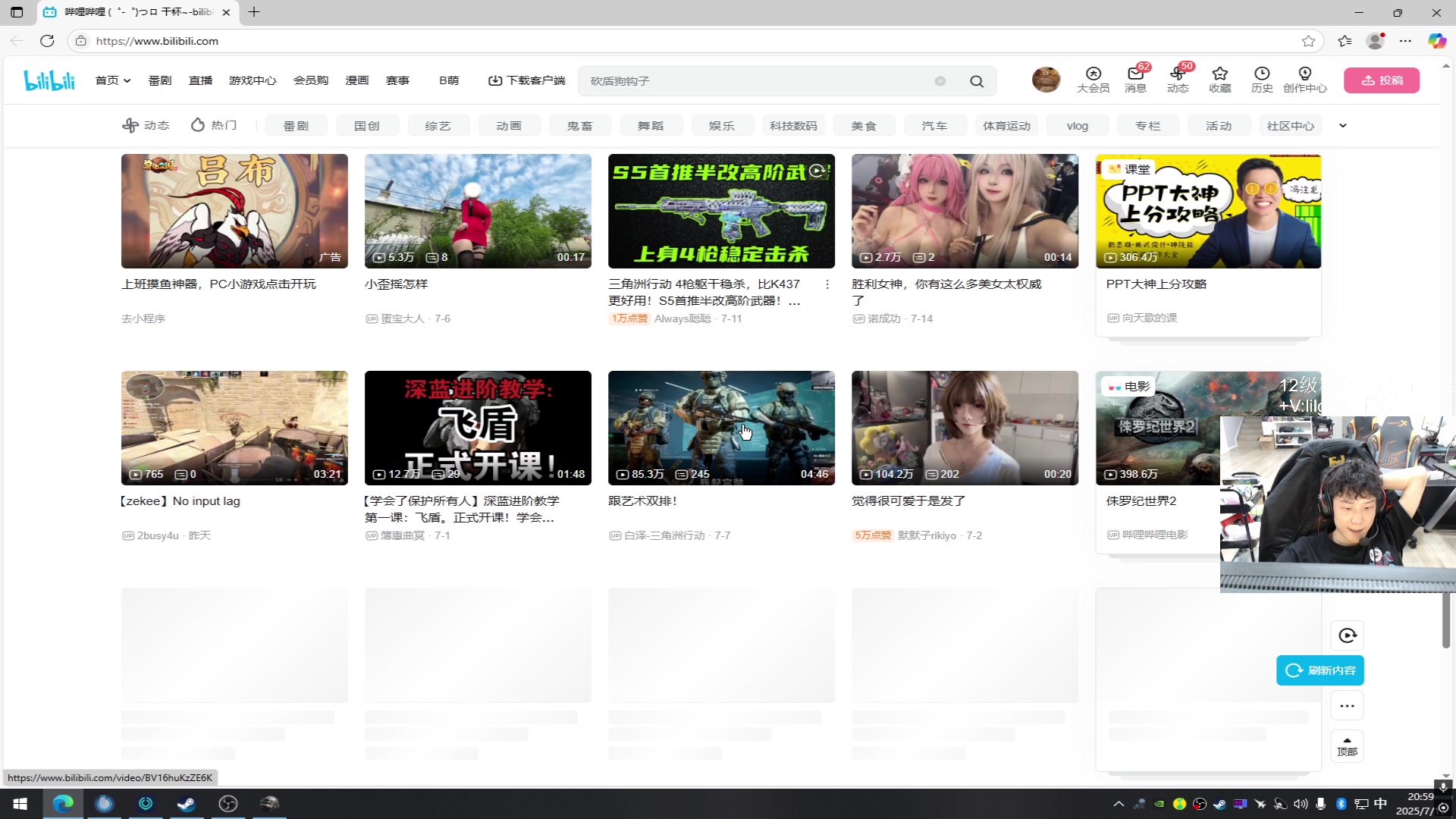Open 动态 feed icon in header
Viewport: 1456px width, 819px height.
(1178, 80)
